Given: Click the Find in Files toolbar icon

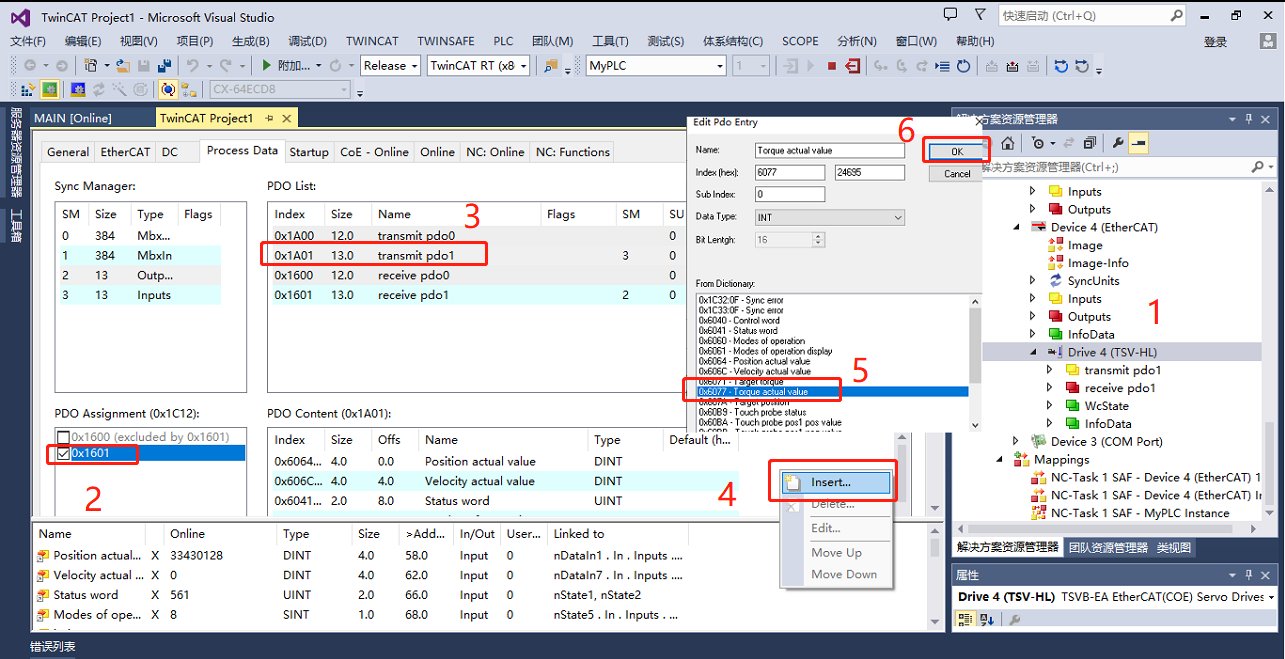Looking at the screenshot, I should click(x=551, y=65).
